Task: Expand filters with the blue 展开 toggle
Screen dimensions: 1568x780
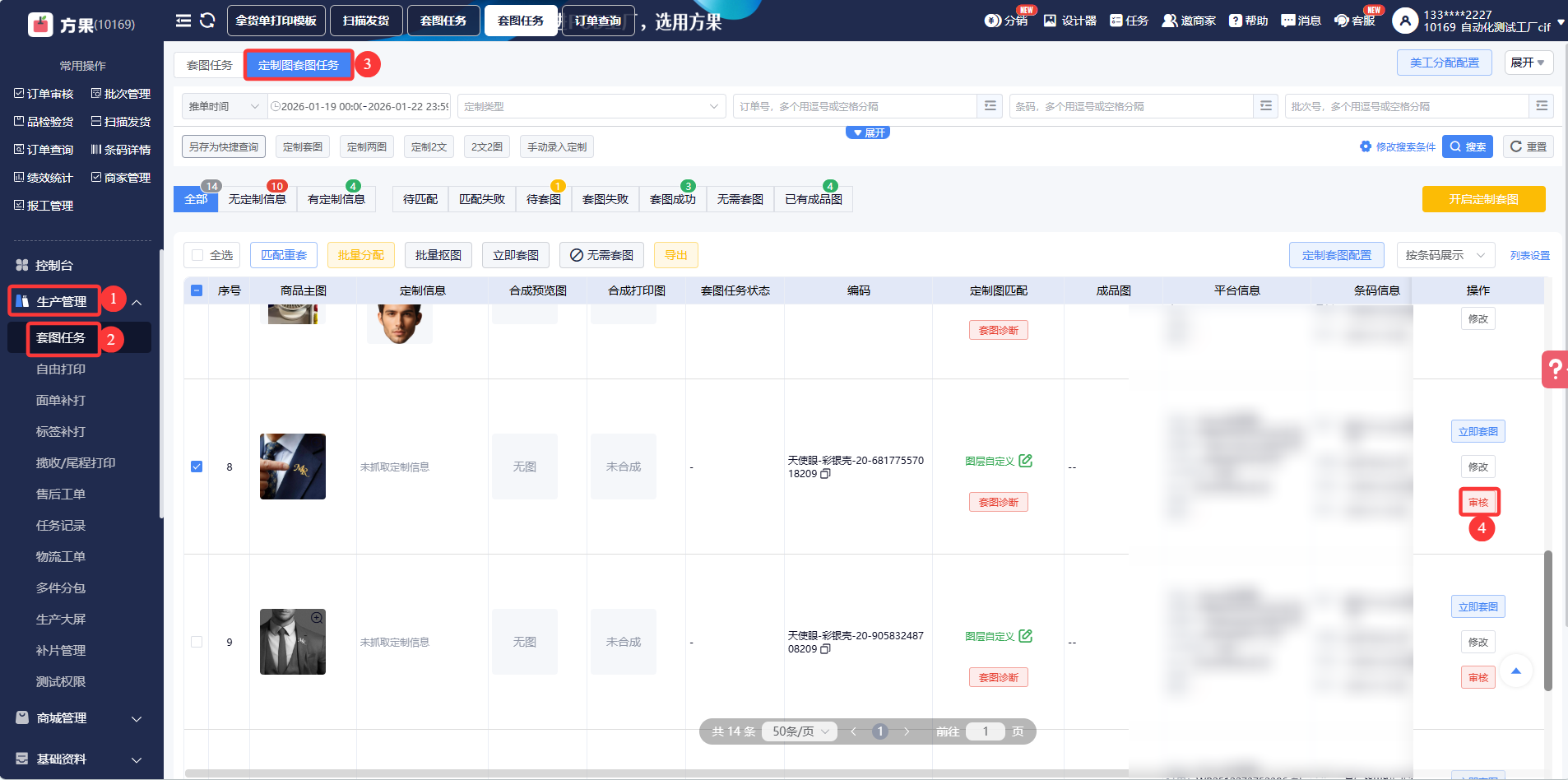Action: click(868, 132)
